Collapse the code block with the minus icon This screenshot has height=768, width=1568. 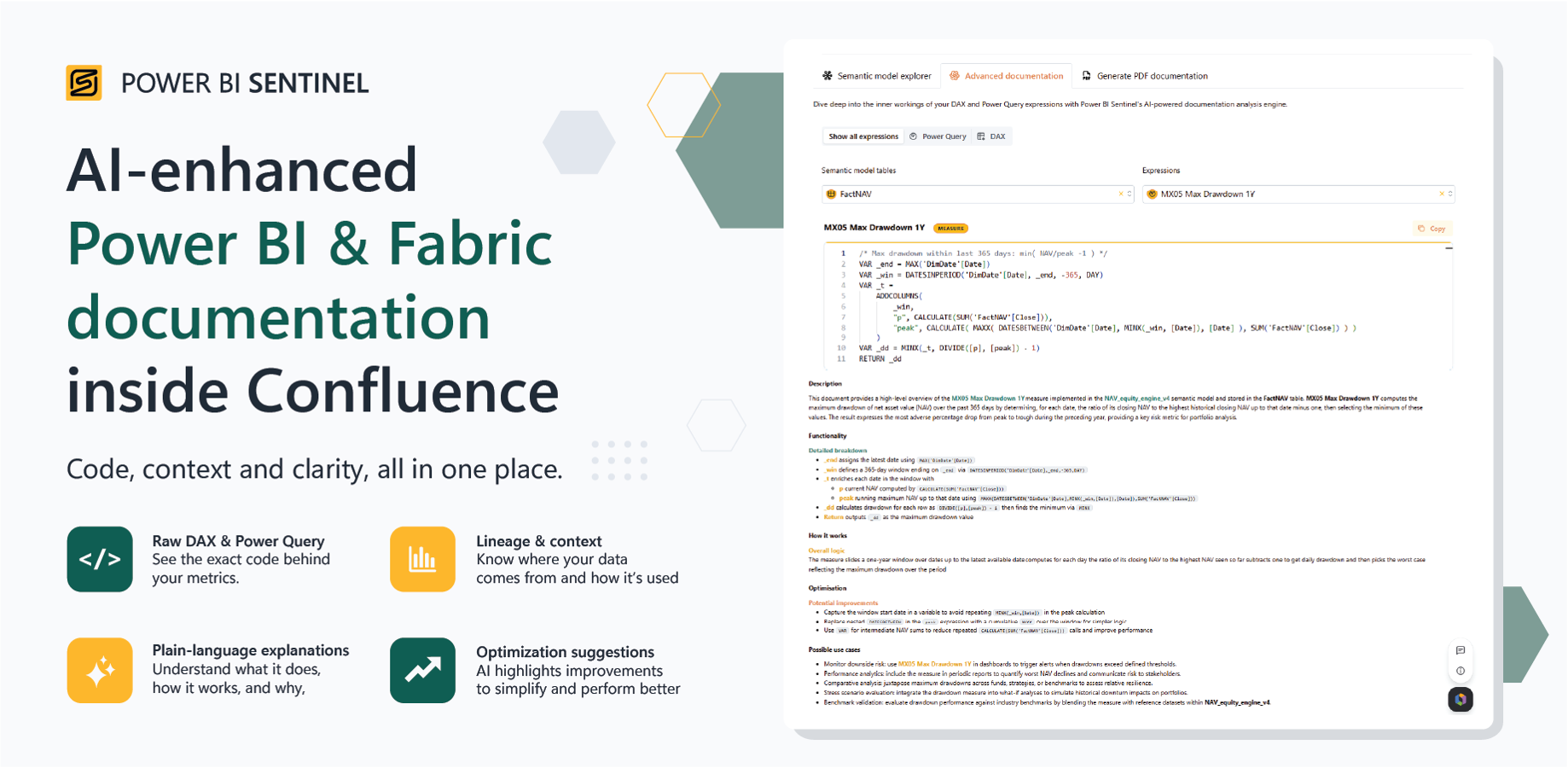pos(1448,248)
